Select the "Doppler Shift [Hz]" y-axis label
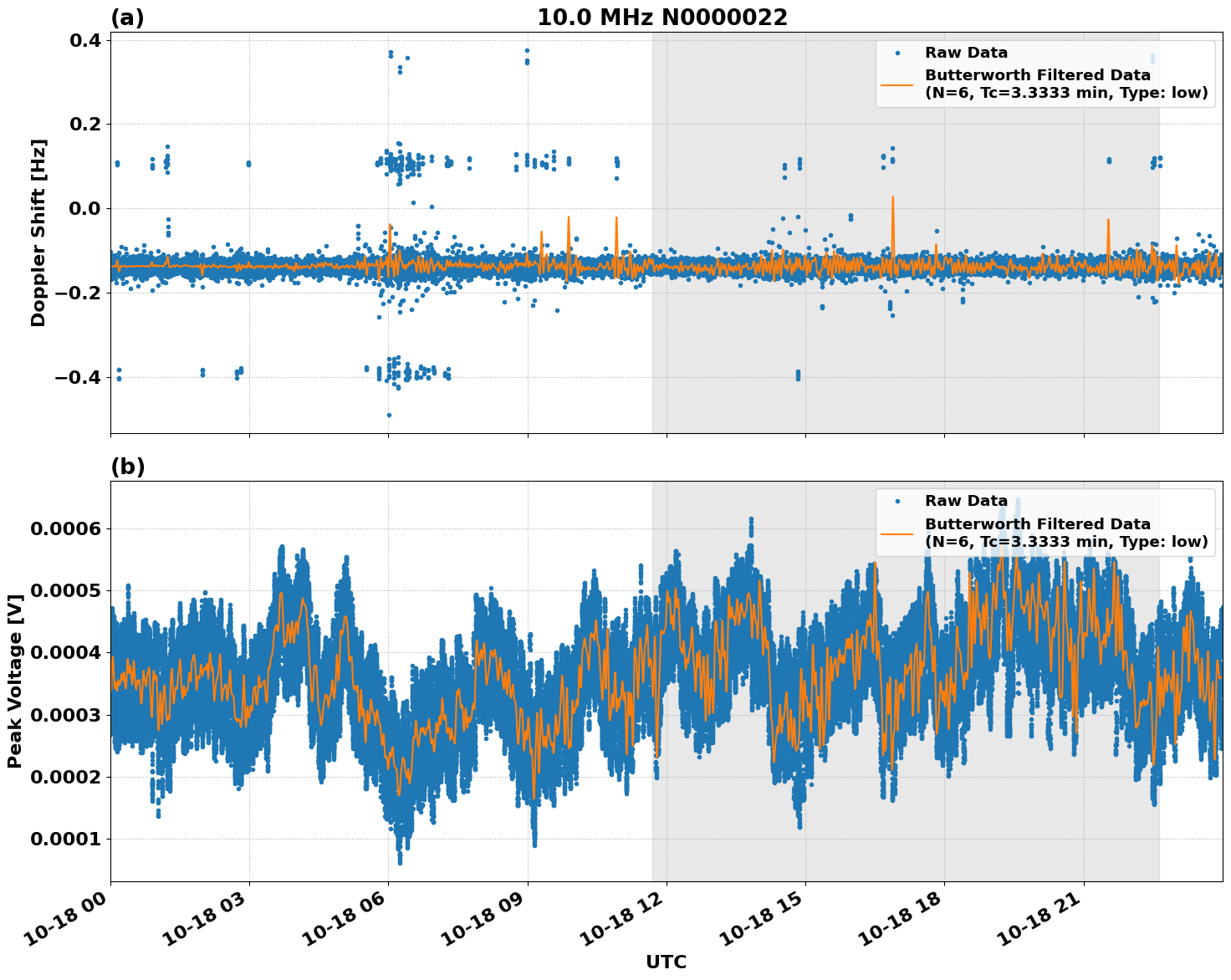This screenshot has width=1231, height=980. coord(38,232)
